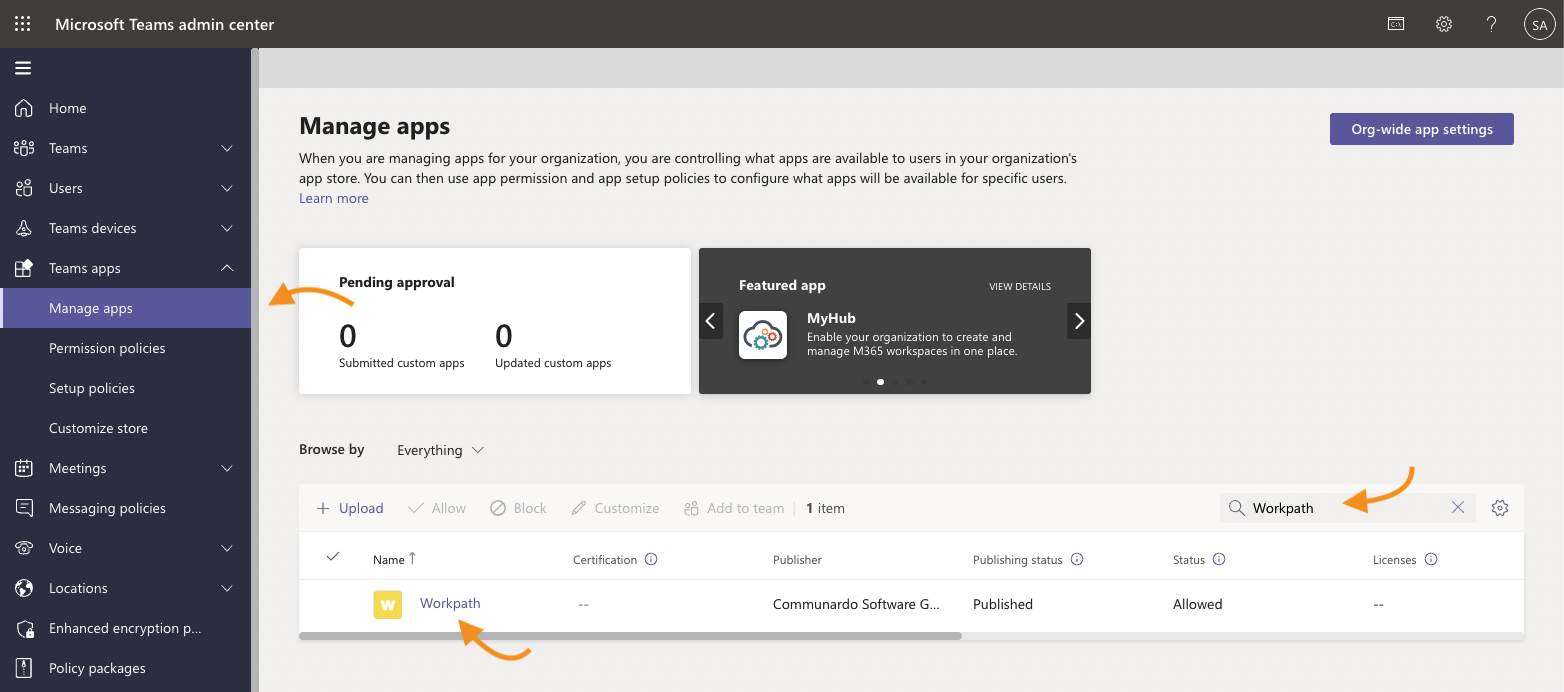Screen dimensions: 1564x692
Task: Expand the Meetings section chevron
Action: [227, 468]
